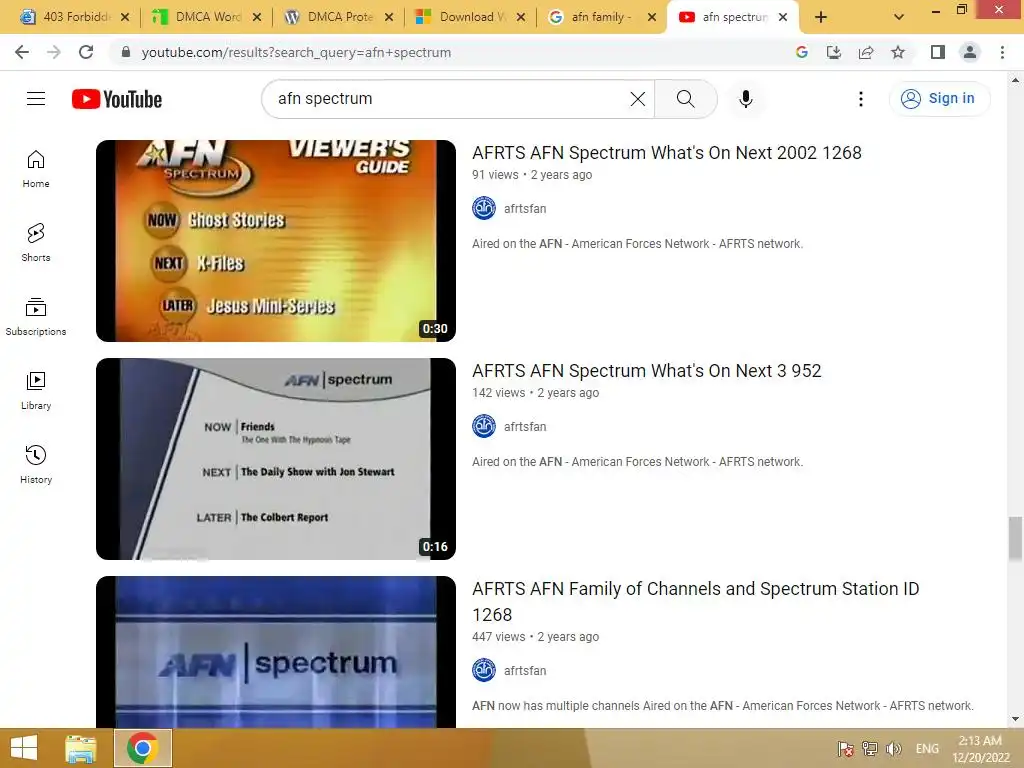Image resolution: width=1024 pixels, height=768 pixels.
Task: Open afrtsfan channel name under 142-views video
Action: 525,426
